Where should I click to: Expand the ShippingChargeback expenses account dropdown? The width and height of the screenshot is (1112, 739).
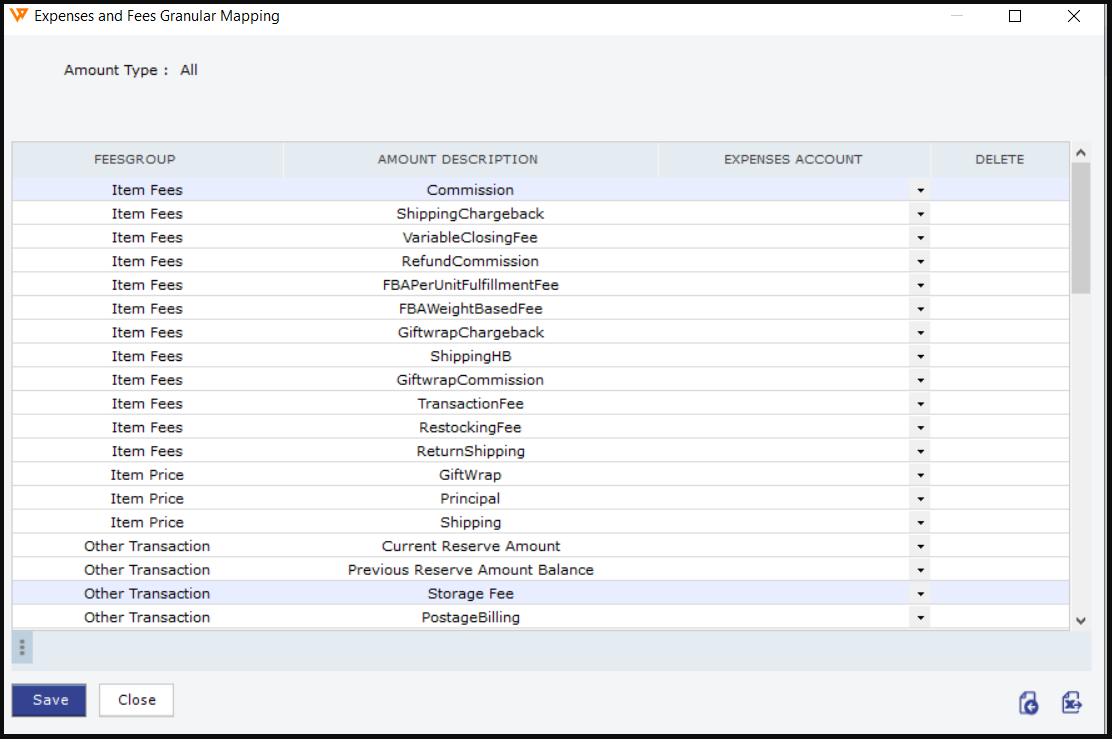tap(919, 214)
